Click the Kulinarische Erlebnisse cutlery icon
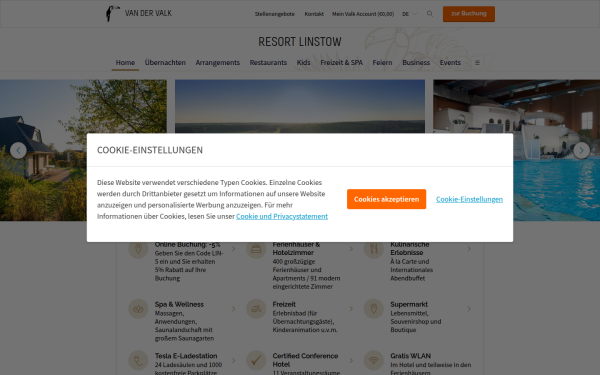The image size is (600, 375). (374, 249)
